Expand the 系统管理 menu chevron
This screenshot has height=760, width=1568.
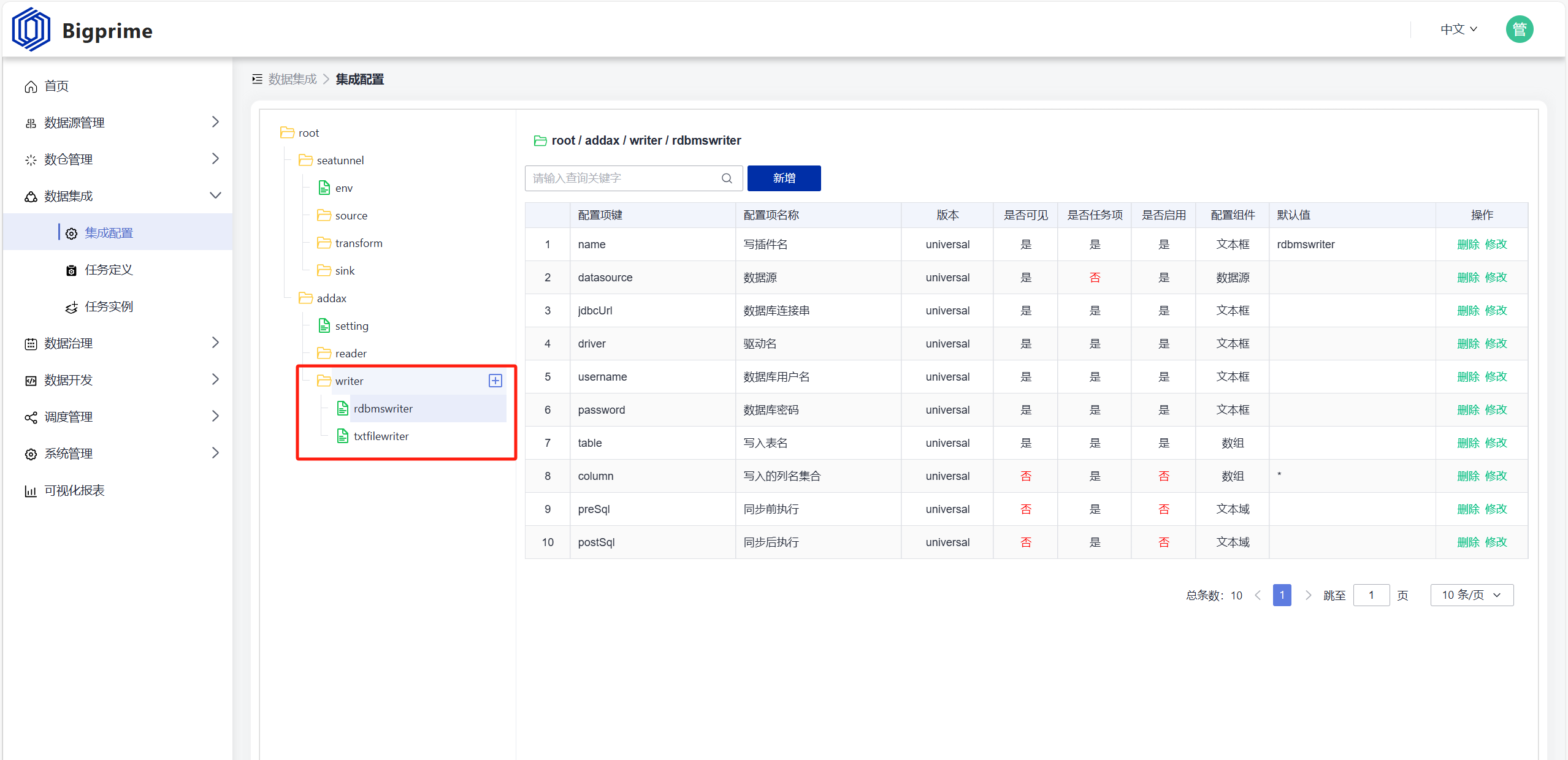(215, 453)
